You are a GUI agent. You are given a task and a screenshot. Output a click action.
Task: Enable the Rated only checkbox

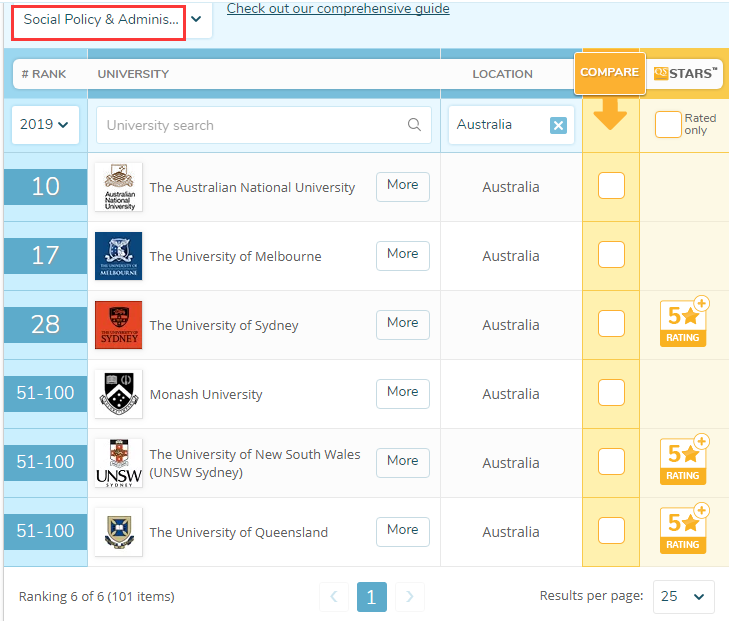point(668,124)
